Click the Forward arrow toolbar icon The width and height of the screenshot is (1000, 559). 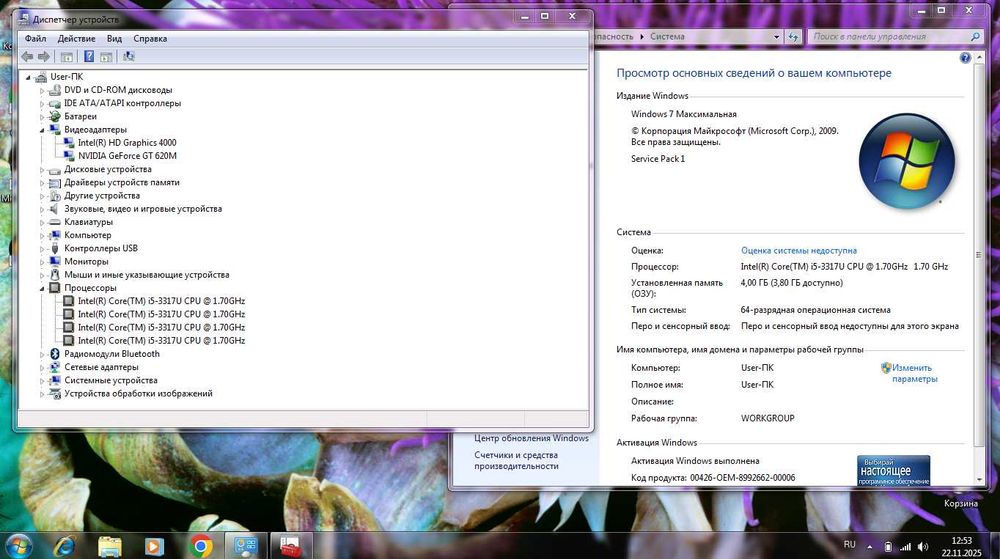point(43,57)
